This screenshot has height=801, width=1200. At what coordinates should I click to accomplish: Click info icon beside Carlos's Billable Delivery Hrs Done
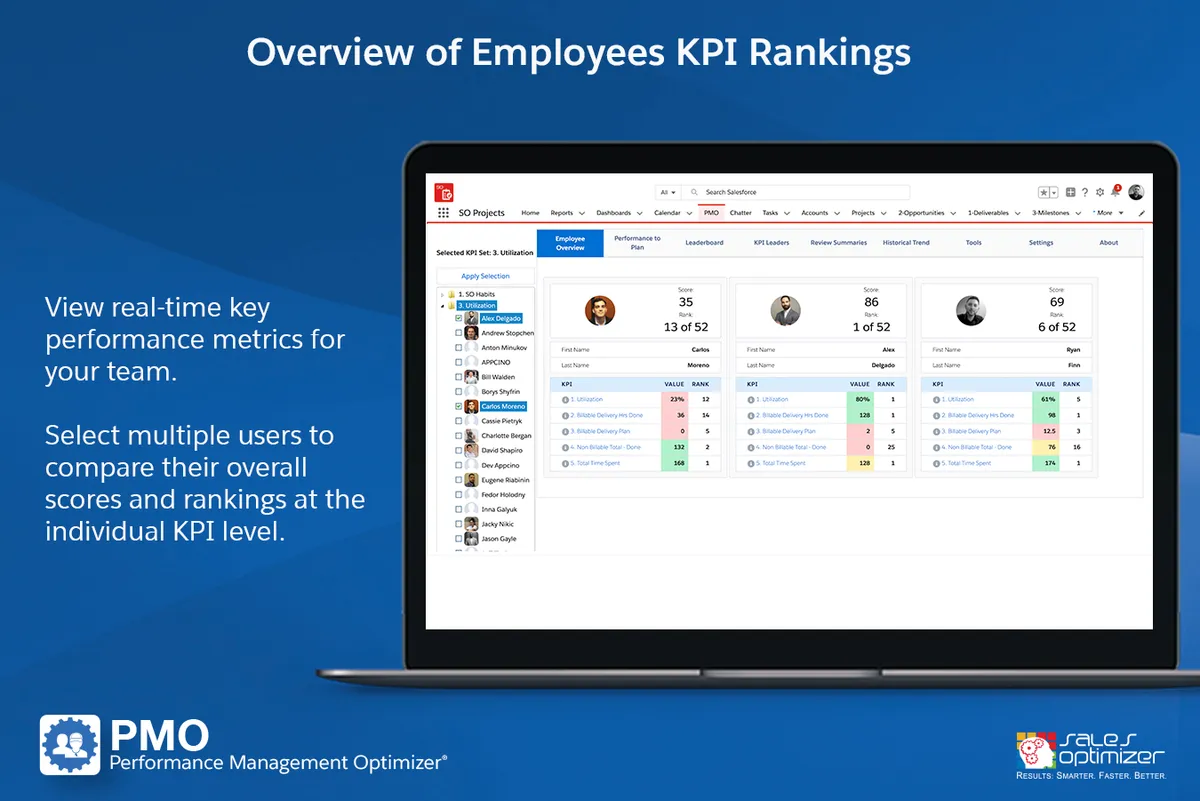(565, 415)
